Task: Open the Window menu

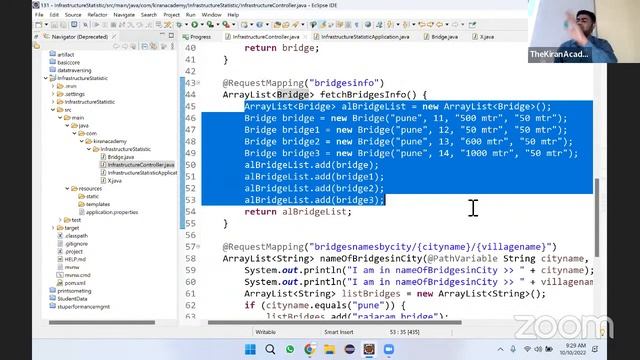Action: [x=211, y=15]
